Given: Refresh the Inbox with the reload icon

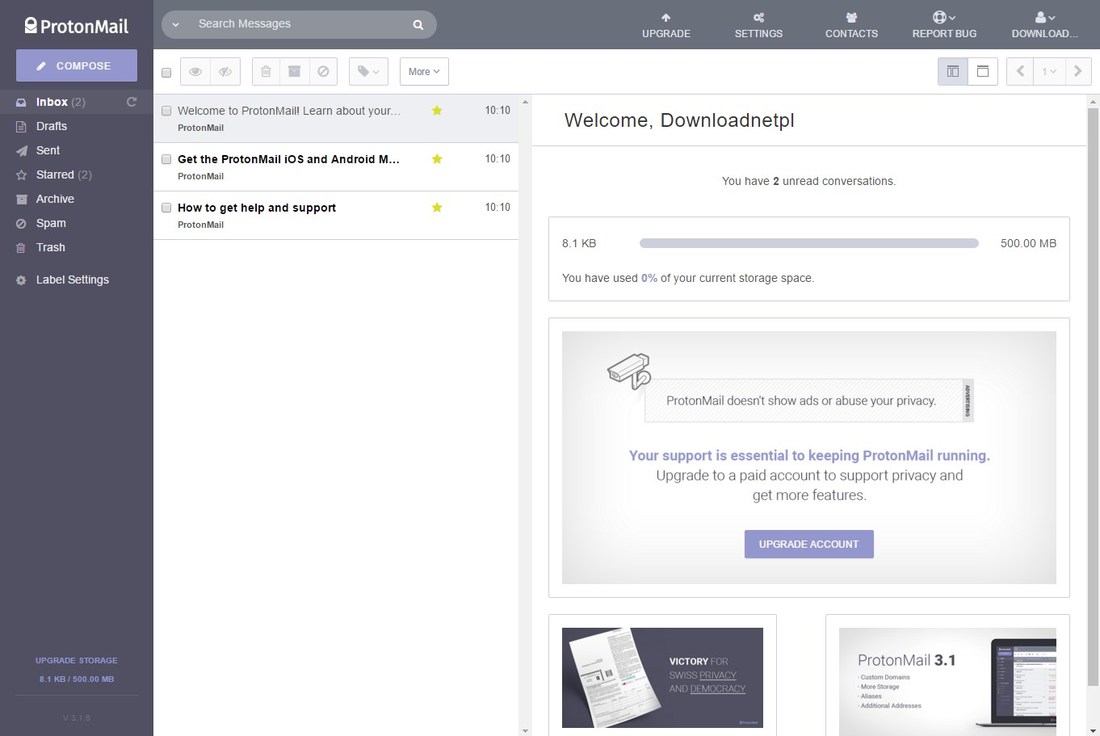Looking at the screenshot, I should 131,102.
